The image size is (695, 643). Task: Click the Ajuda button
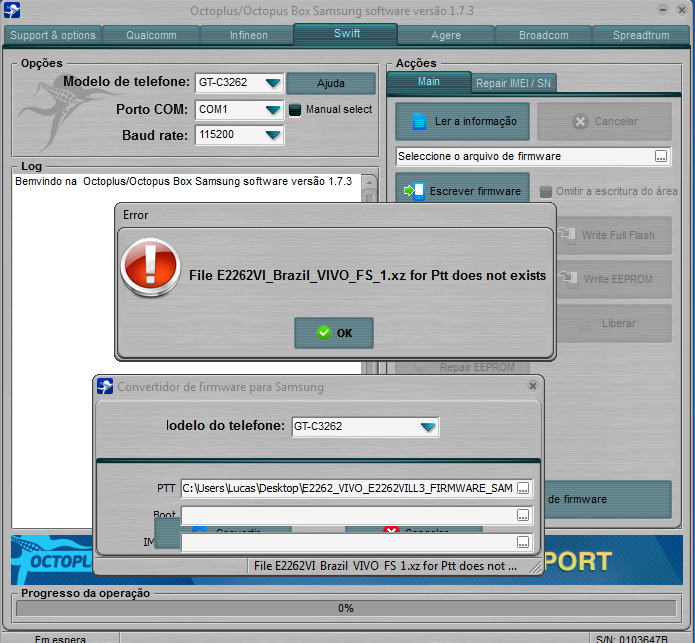click(x=331, y=83)
